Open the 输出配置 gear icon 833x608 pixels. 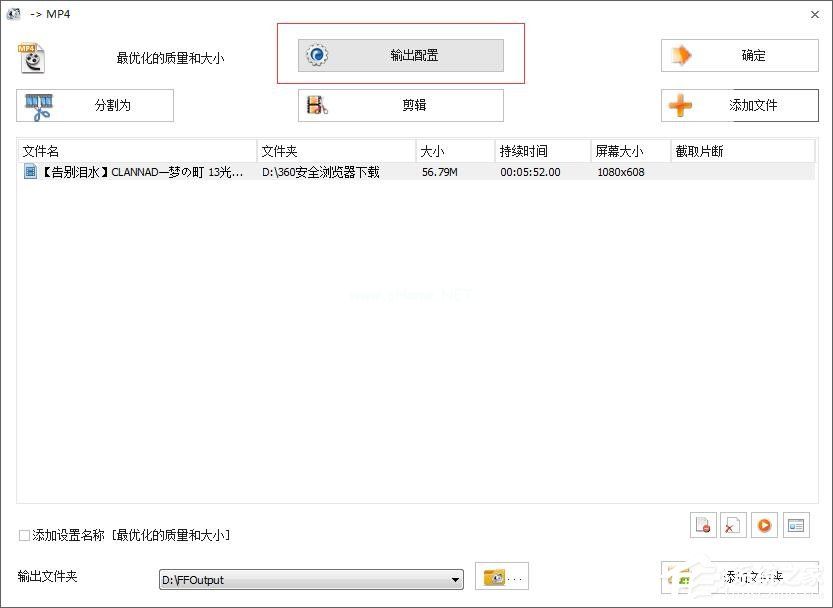317,55
